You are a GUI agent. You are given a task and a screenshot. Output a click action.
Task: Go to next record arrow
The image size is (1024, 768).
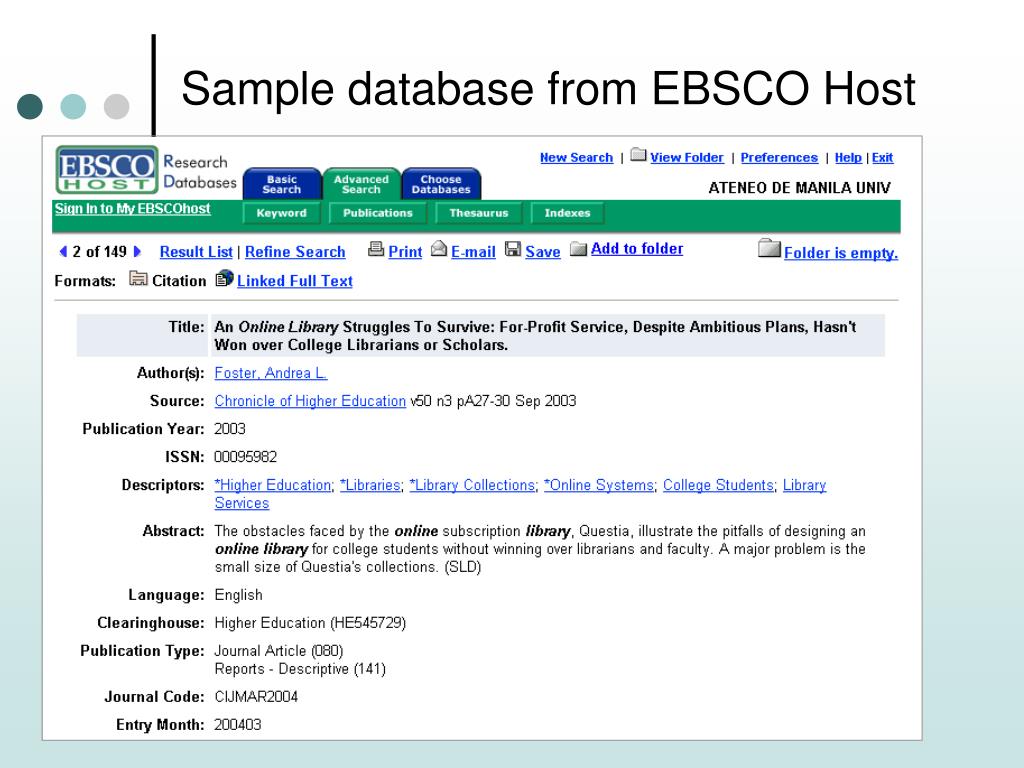pyautogui.click(x=137, y=251)
